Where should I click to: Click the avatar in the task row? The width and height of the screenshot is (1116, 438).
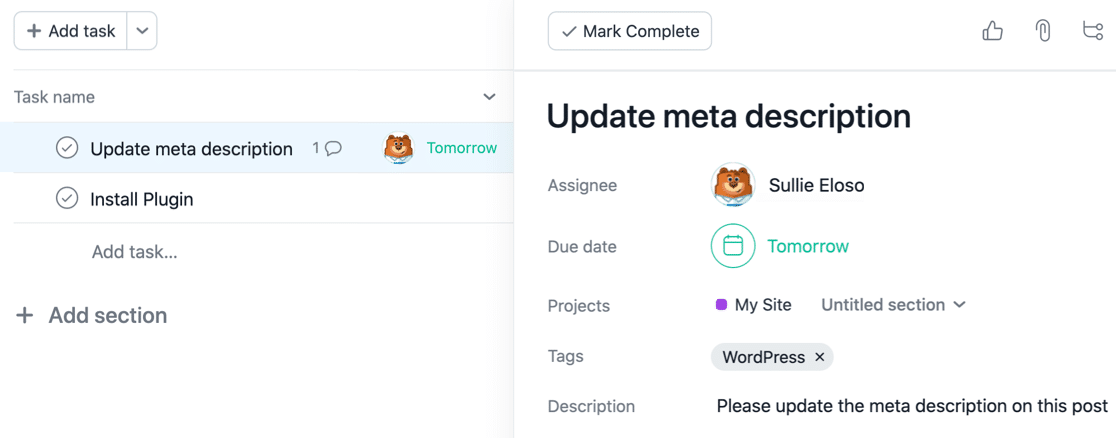coord(398,148)
